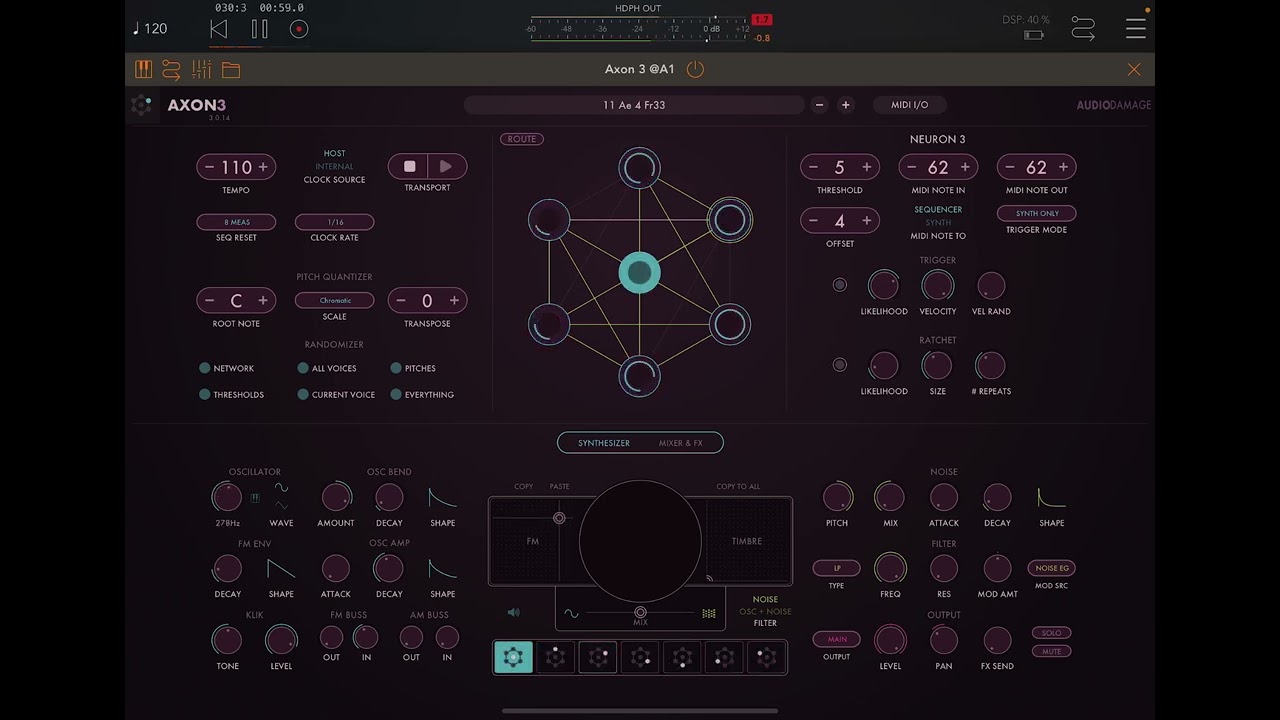Randomize PITCHES
The height and width of the screenshot is (720, 1280).
[x=396, y=368]
